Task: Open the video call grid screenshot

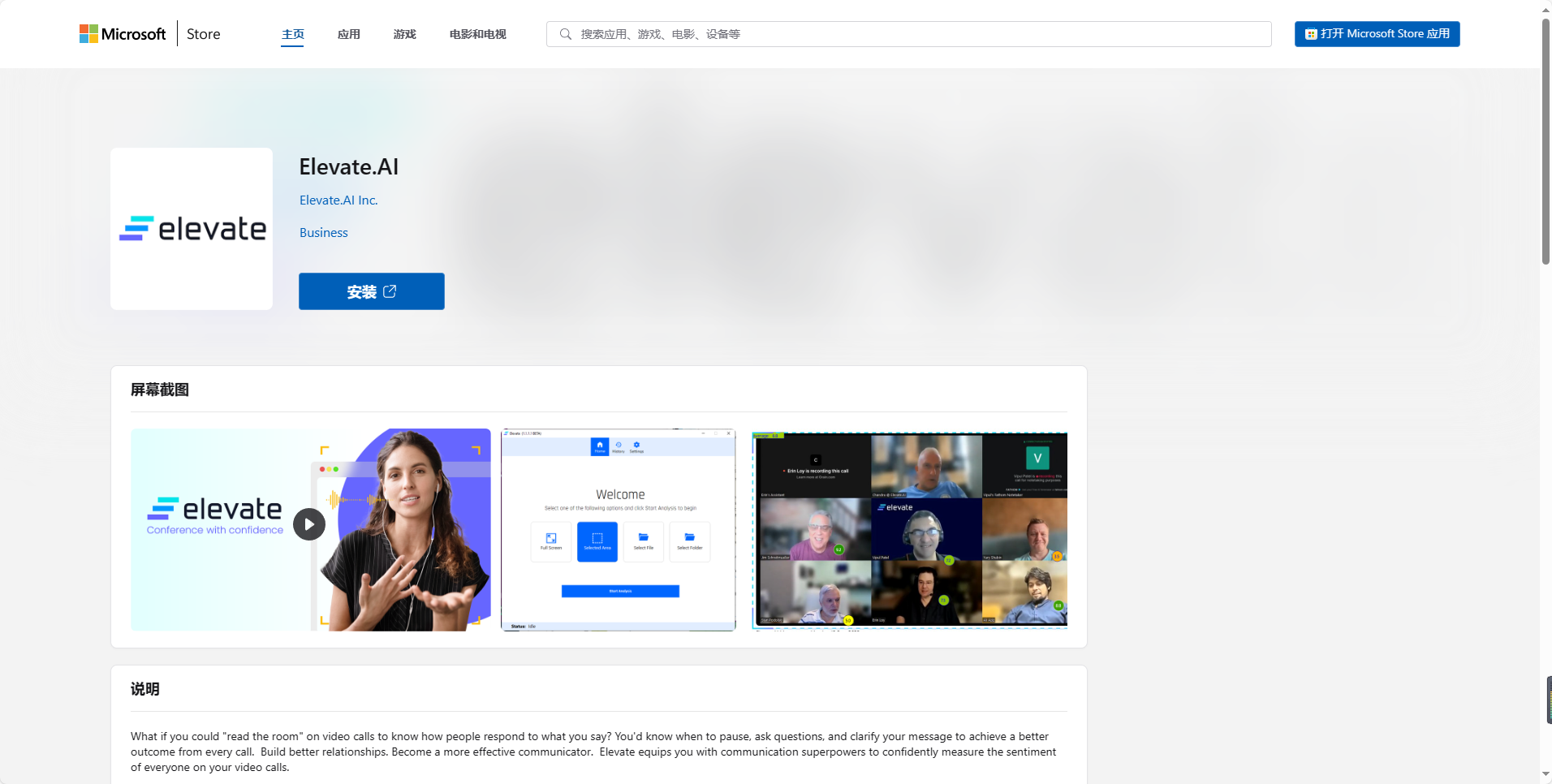Action: pyautogui.click(x=909, y=529)
